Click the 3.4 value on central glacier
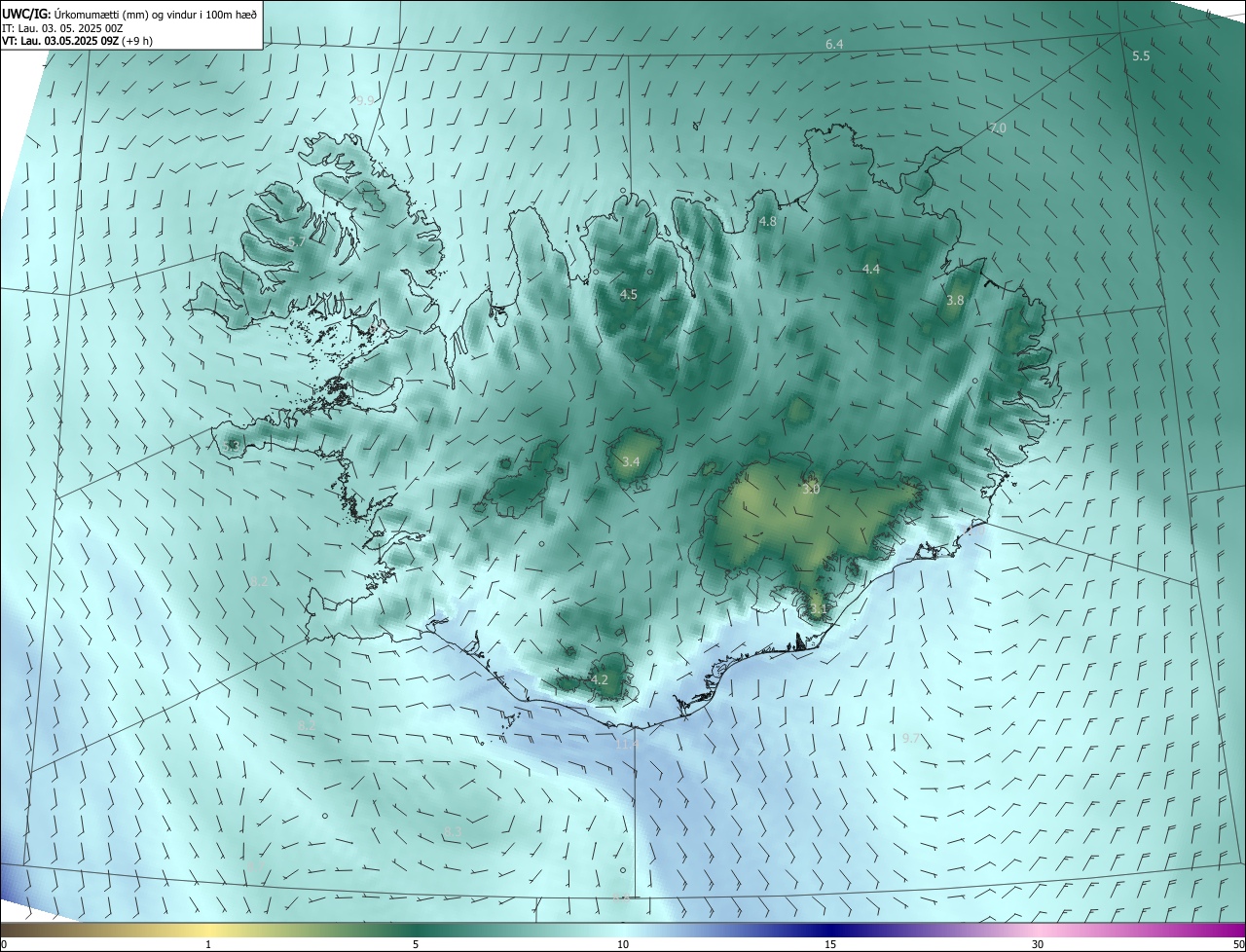This screenshot has width=1246, height=952. [x=631, y=461]
